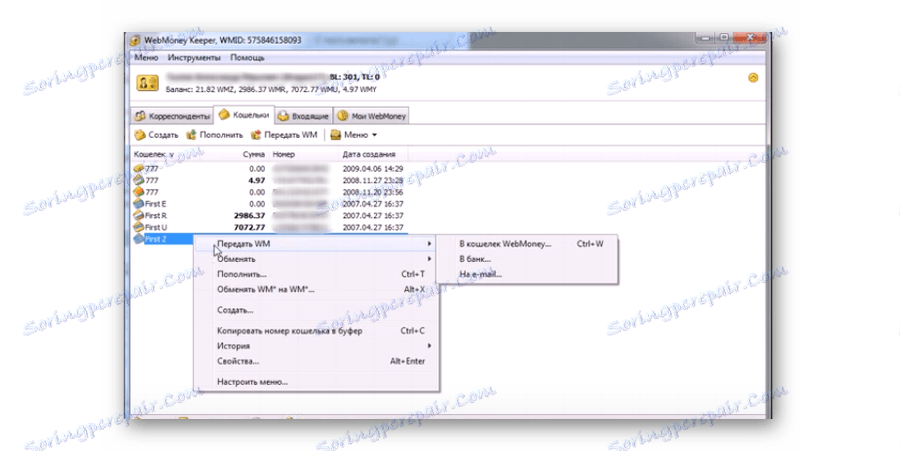Screen dimensions: 900x451
Task: Switch to the Входящие tab
Action: [304, 116]
